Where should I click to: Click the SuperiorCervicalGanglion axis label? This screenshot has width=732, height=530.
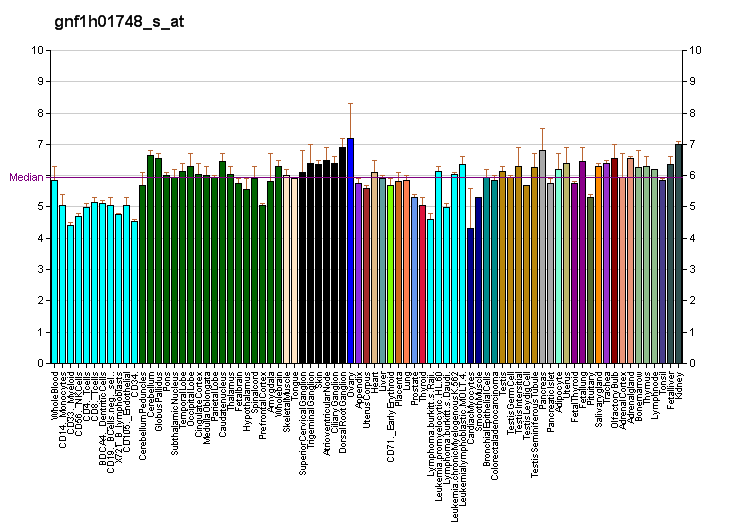coord(303,420)
